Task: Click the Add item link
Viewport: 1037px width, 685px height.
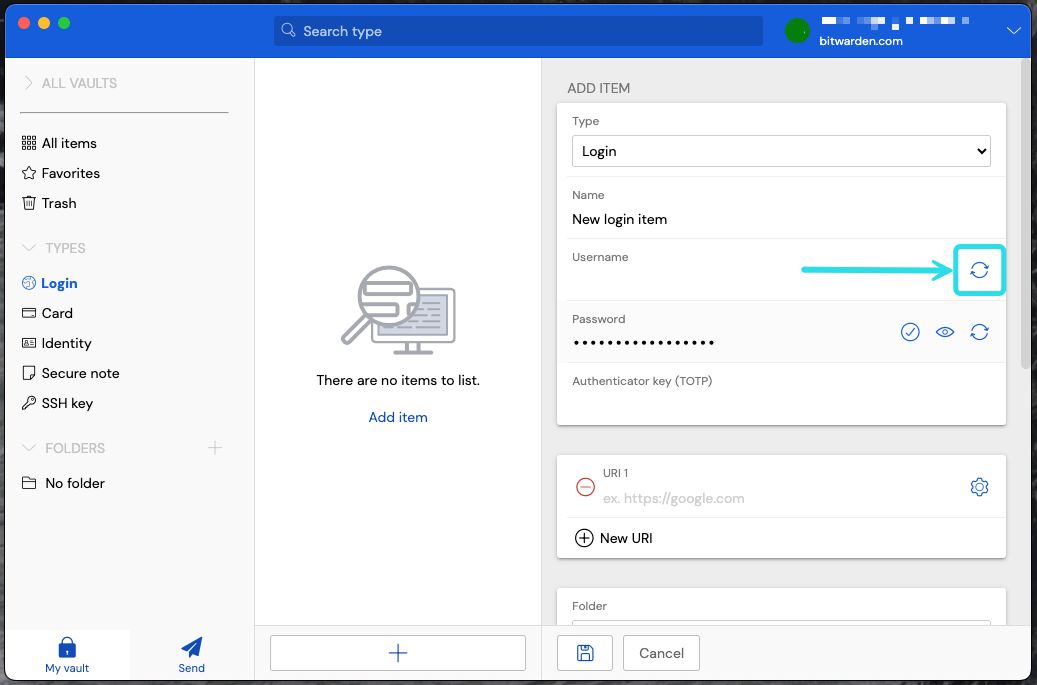Action: click(x=398, y=417)
